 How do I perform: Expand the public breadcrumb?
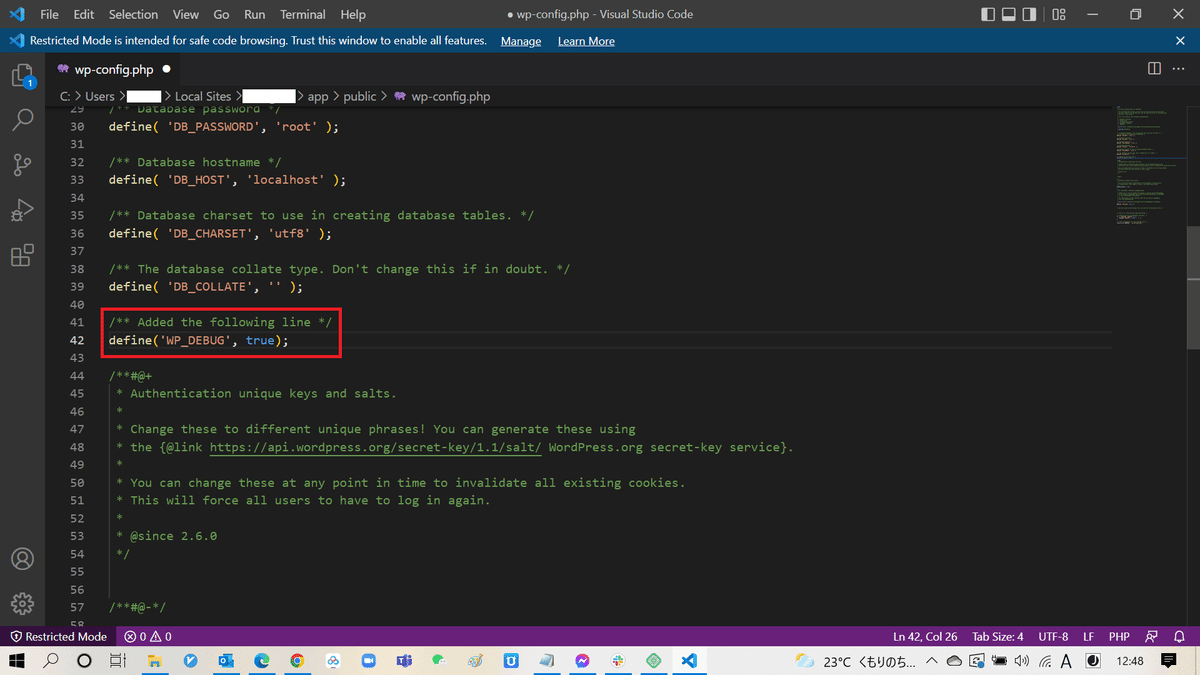coord(360,96)
